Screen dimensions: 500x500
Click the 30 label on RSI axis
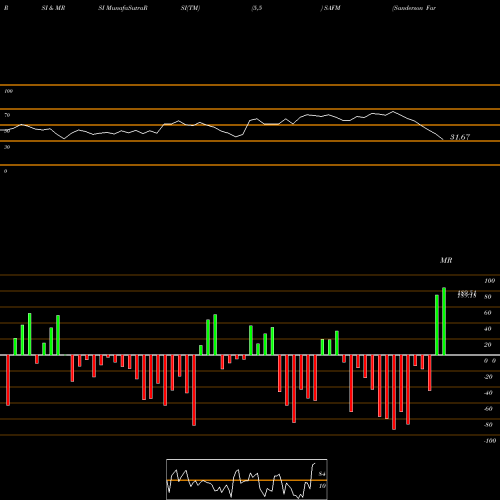tap(7, 147)
